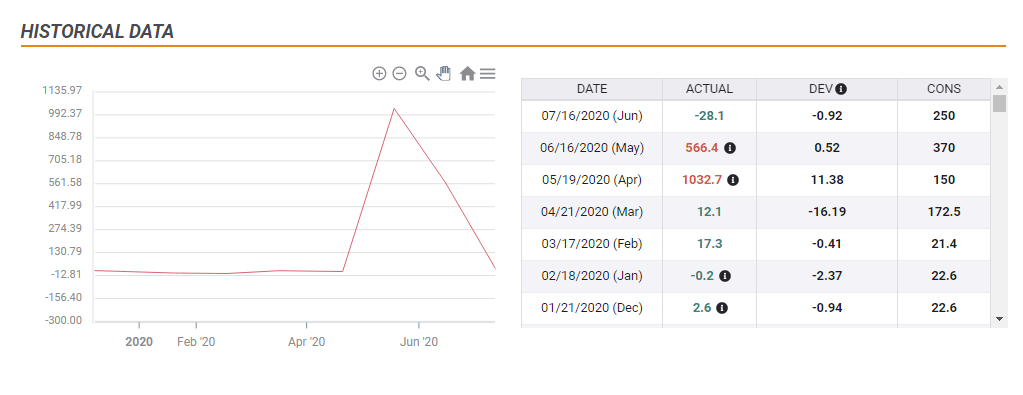Screen dimensions: 1023x395
Task: Reset chart zoom with home icon
Action: 467,74
